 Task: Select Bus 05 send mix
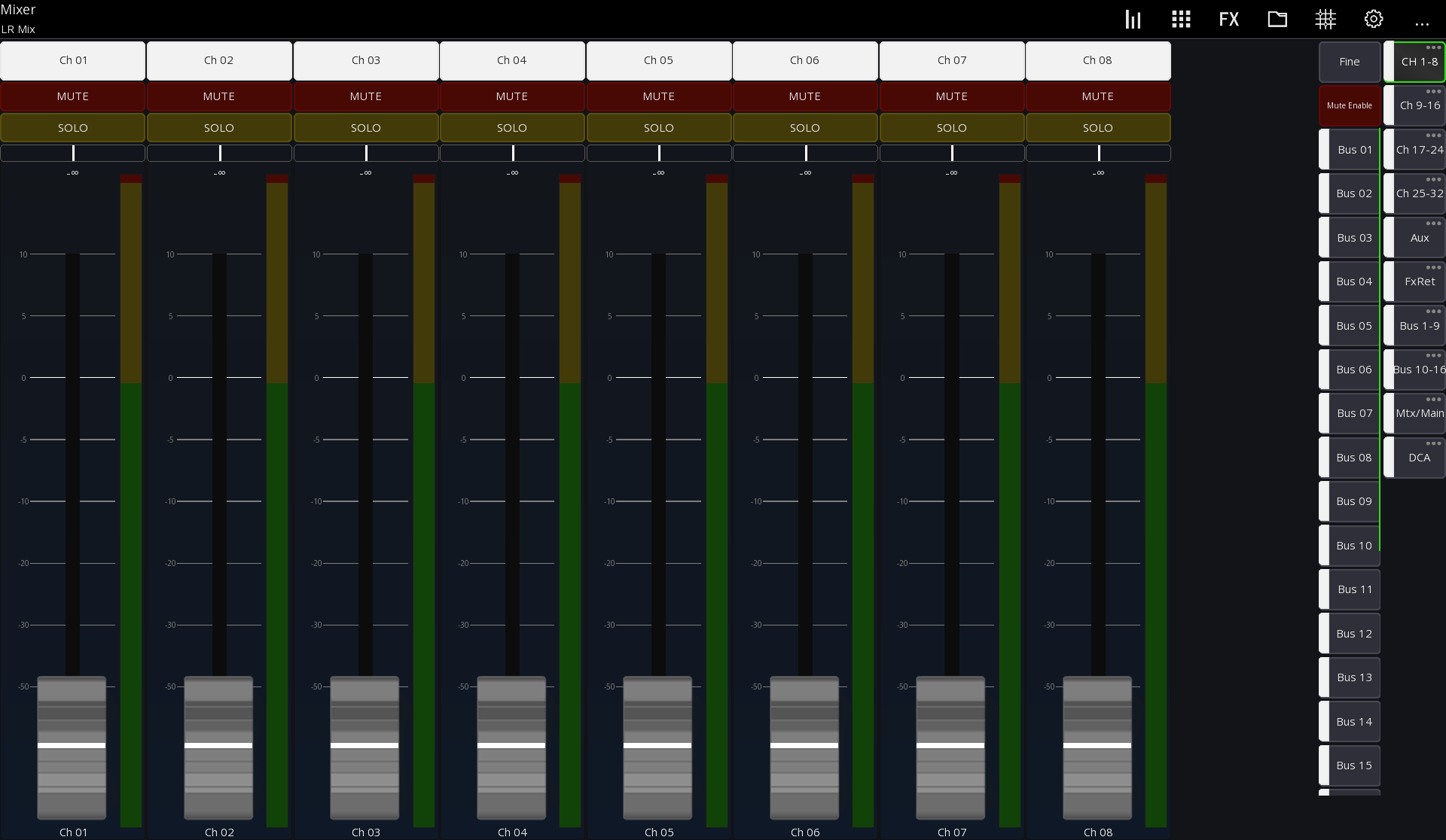1350,326
